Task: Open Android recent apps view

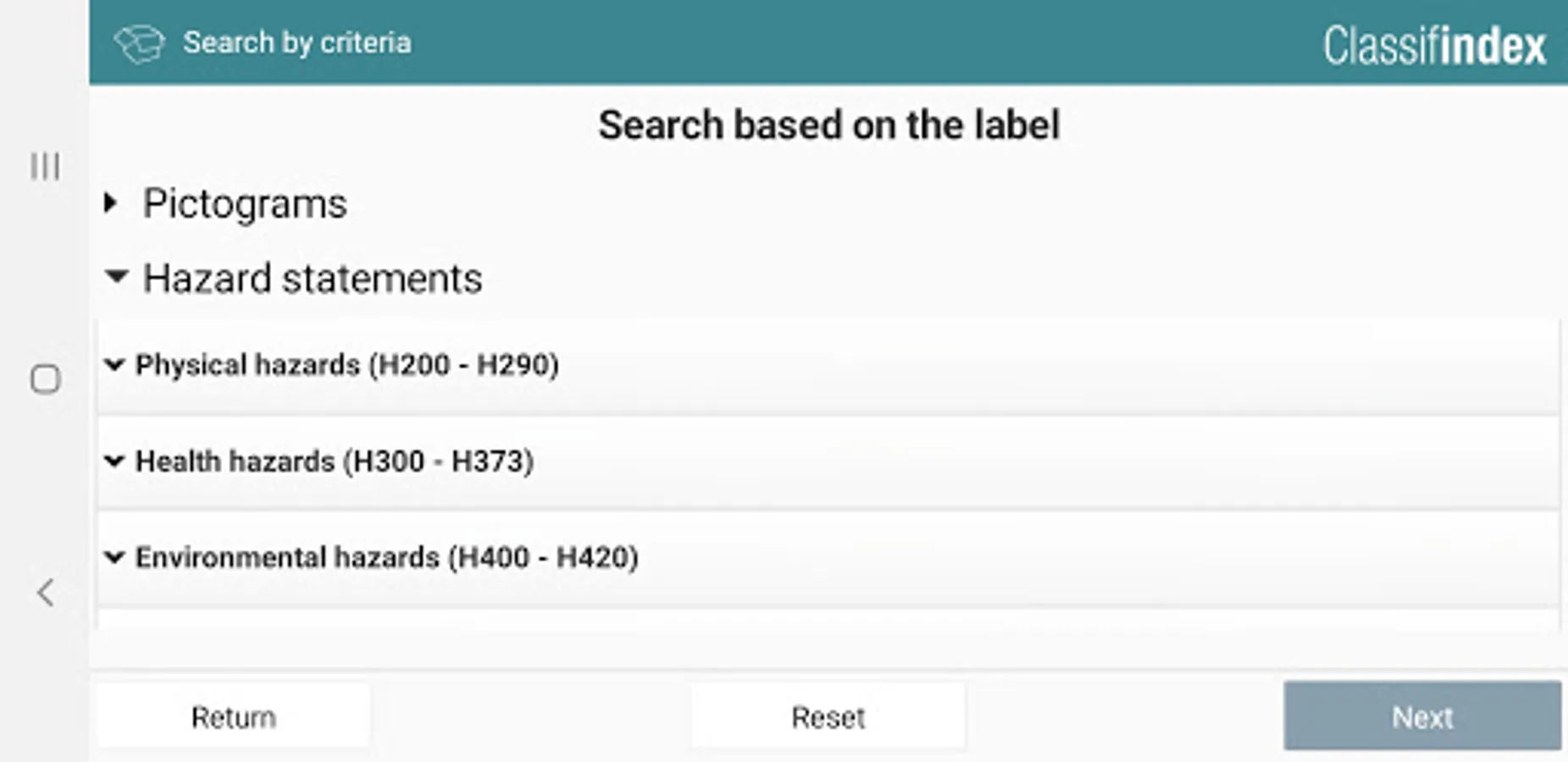Action: click(45, 166)
